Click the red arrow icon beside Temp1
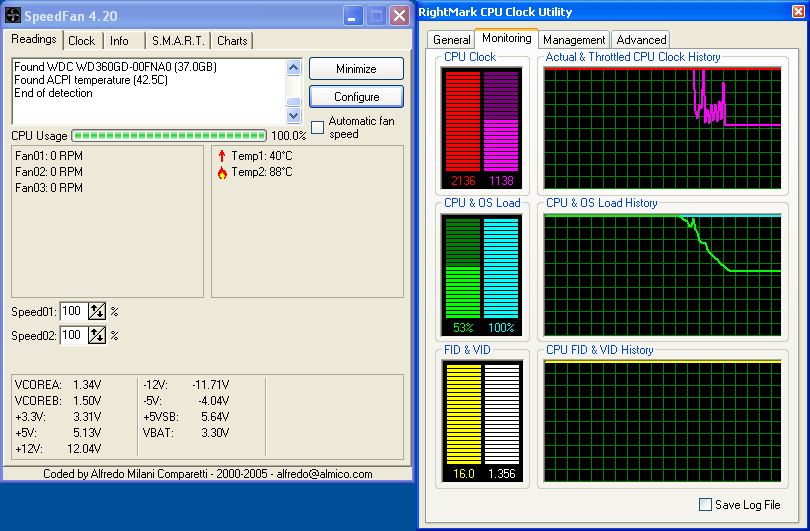Image resolution: width=810 pixels, height=531 pixels. tap(222, 156)
